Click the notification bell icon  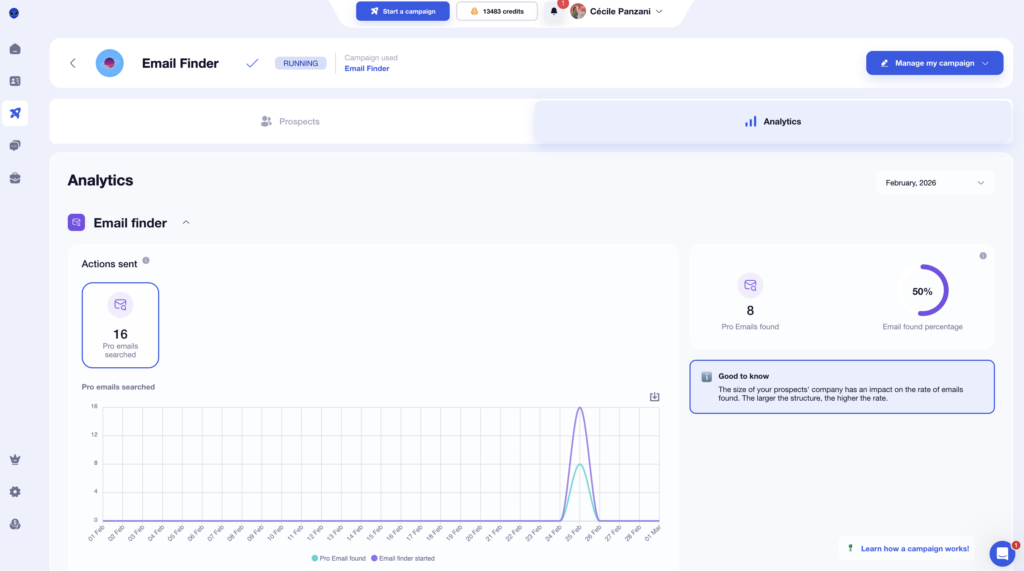point(554,11)
